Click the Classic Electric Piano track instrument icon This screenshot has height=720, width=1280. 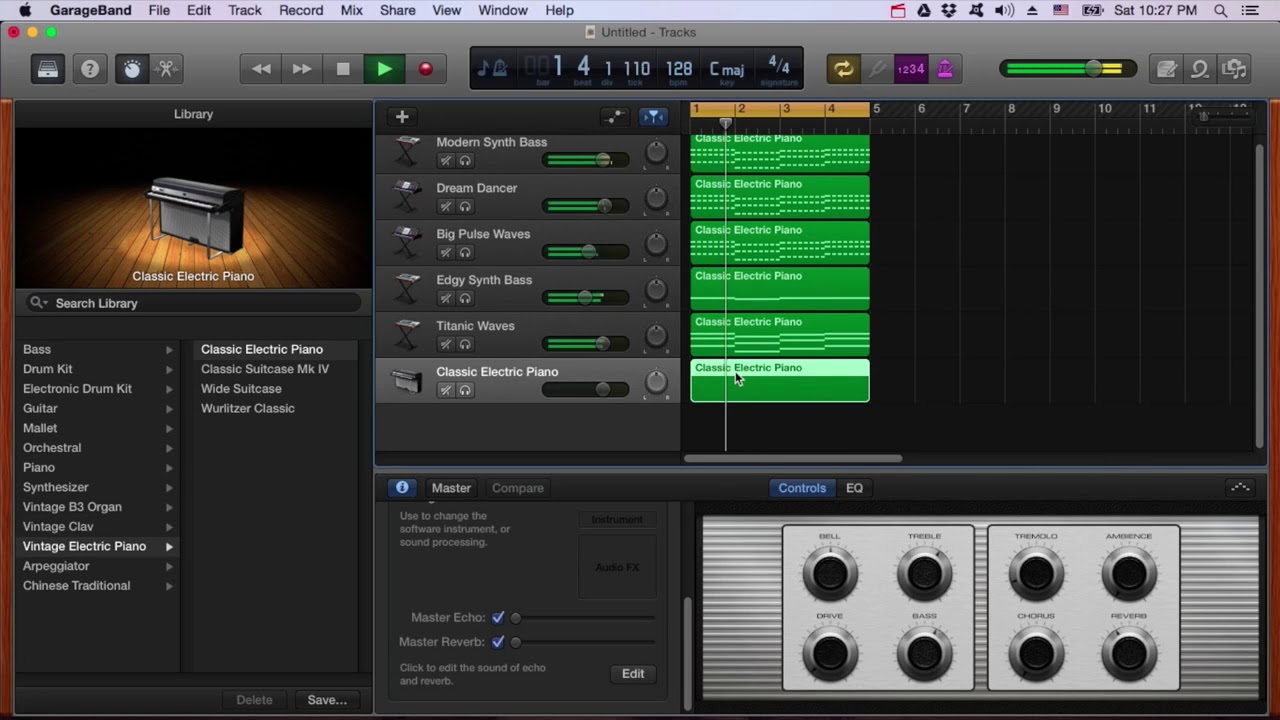coord(407,381)
